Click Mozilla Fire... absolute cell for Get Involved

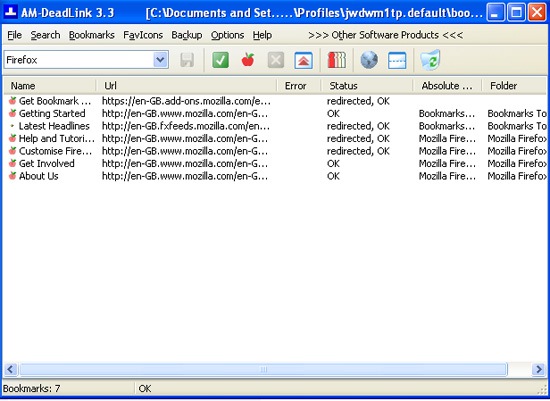[x=447, y=163]
